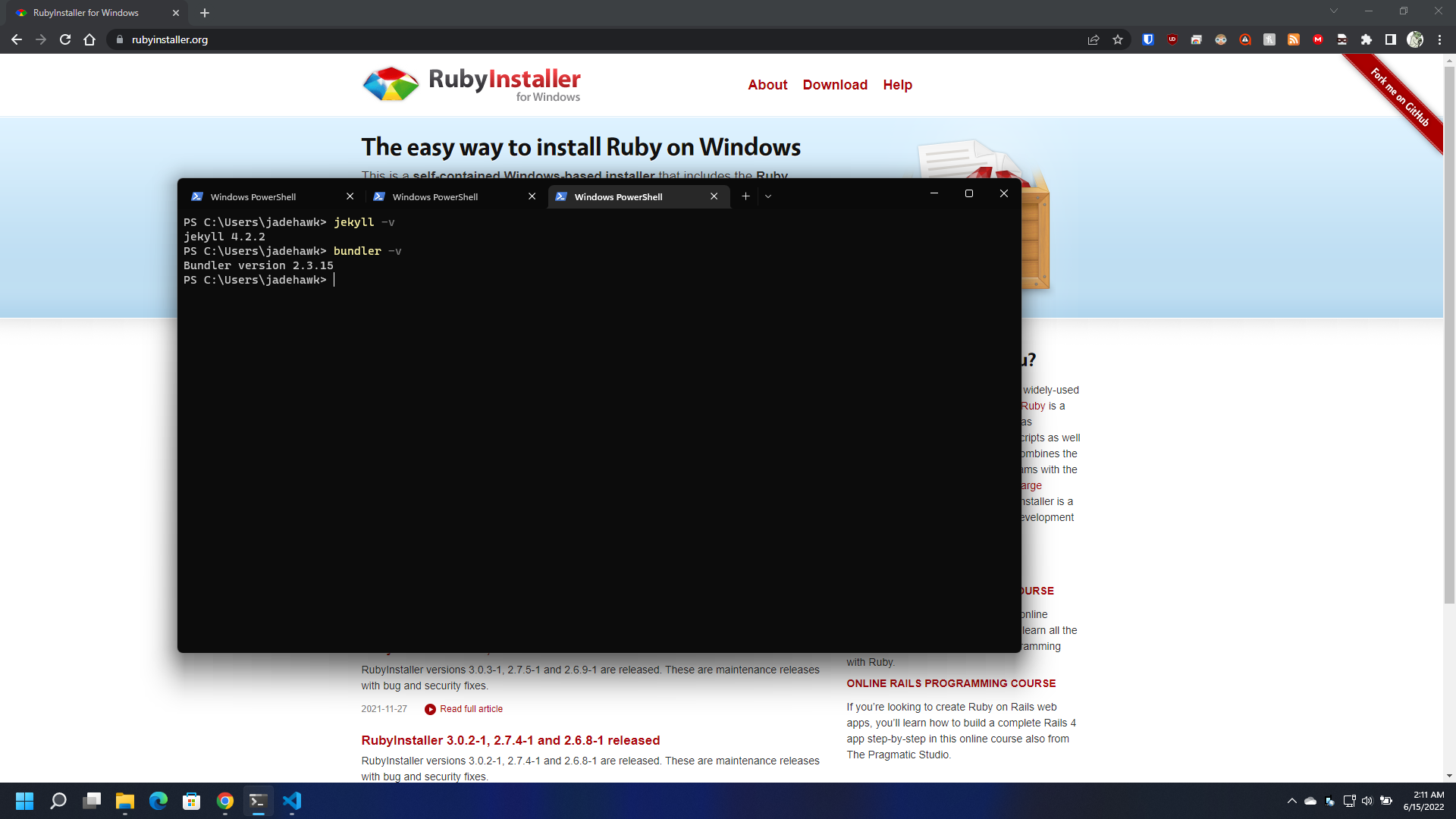Viewport: 1456px width, 819px height.
Task: Click the Windows search taskbar input field
Action: (x=57, y=800)
